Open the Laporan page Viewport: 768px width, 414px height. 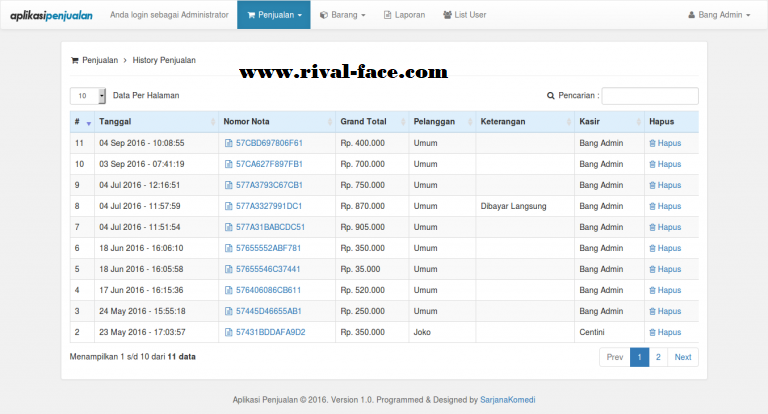(404, 15)
